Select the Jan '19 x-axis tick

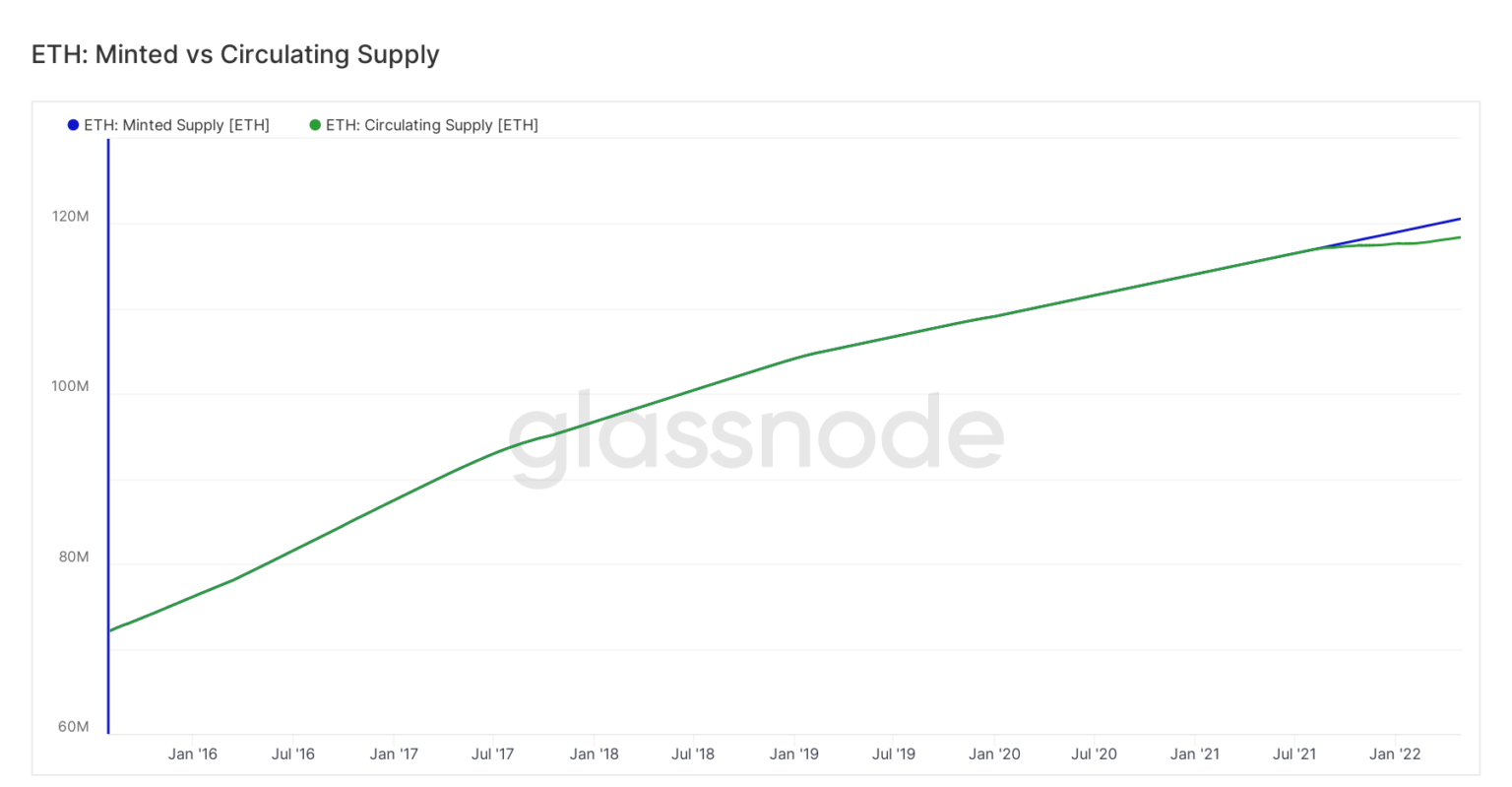(794, 754)
